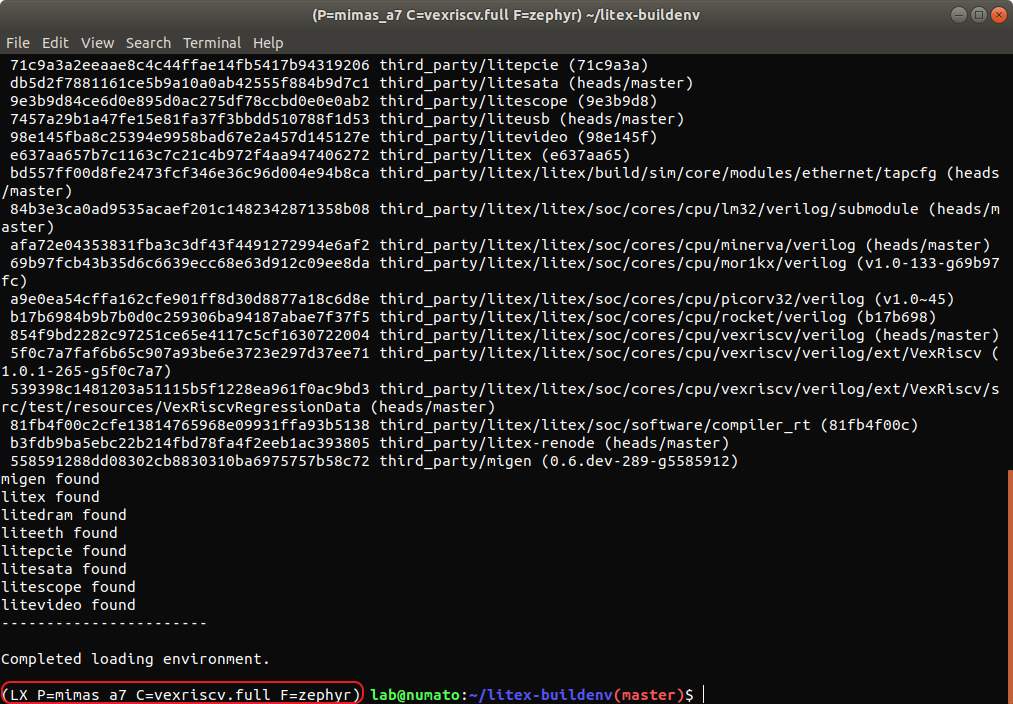Click the command prompt cursor after the $
Image resolution: width=1013 pixels, height=704 pixels.
point(704,694)
